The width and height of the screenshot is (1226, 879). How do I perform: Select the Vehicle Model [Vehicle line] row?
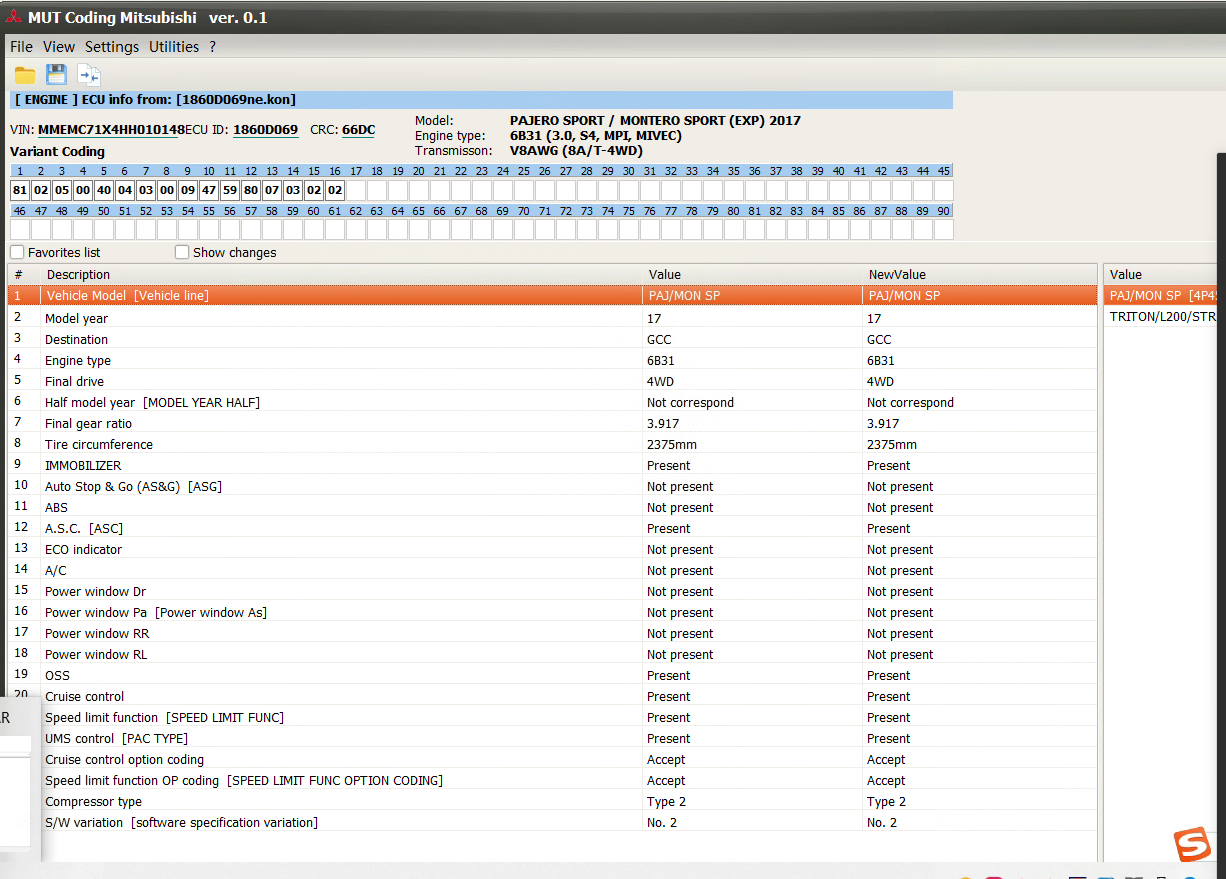552,296
